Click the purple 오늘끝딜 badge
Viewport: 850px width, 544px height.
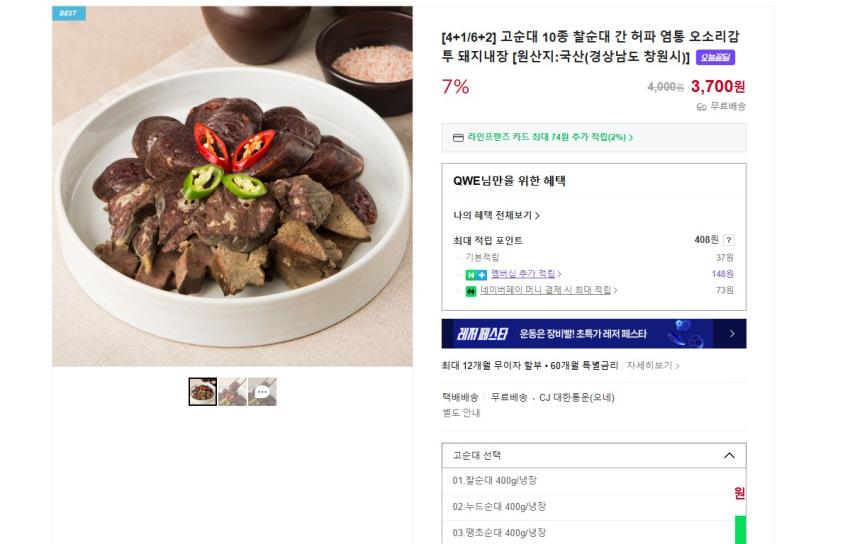point(715,57)
